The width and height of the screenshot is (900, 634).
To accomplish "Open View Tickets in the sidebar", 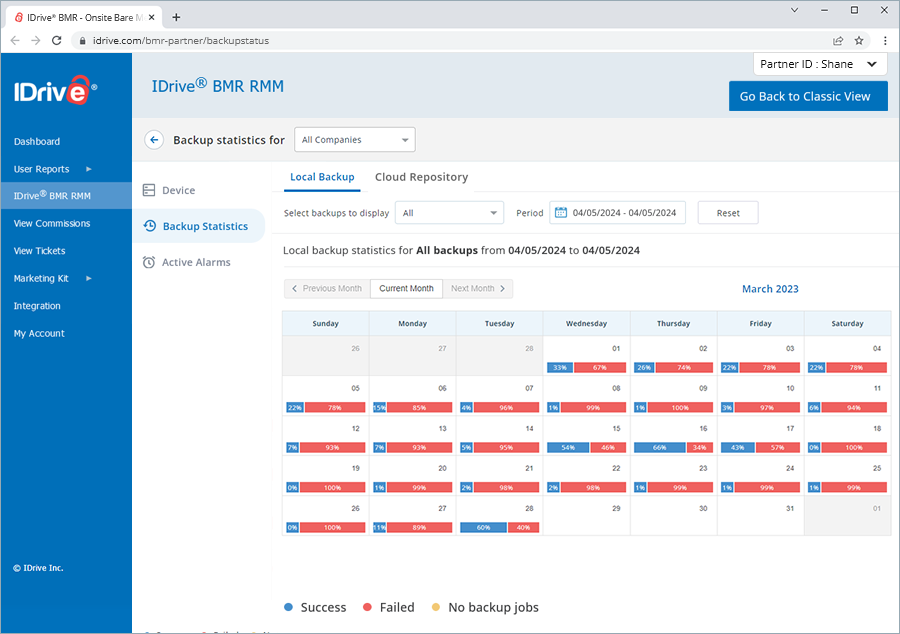I will [39, 251].
